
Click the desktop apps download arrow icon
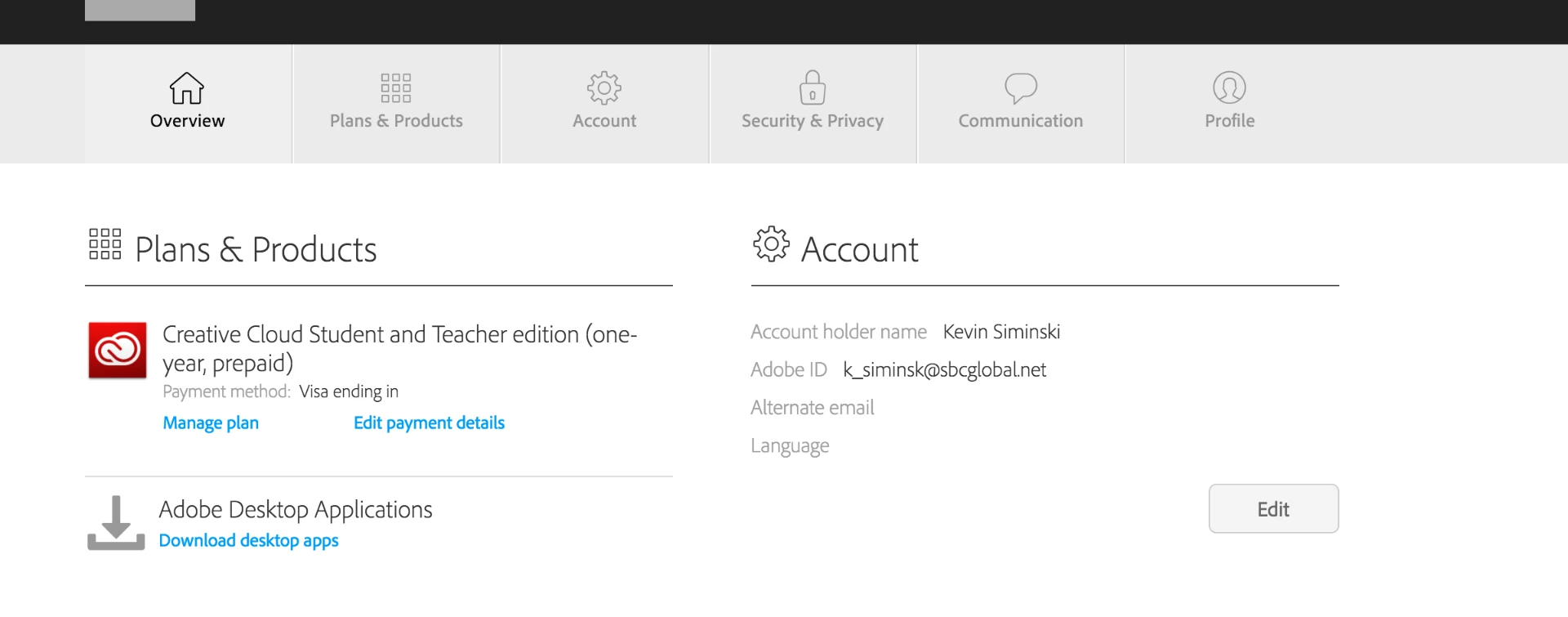116,523
